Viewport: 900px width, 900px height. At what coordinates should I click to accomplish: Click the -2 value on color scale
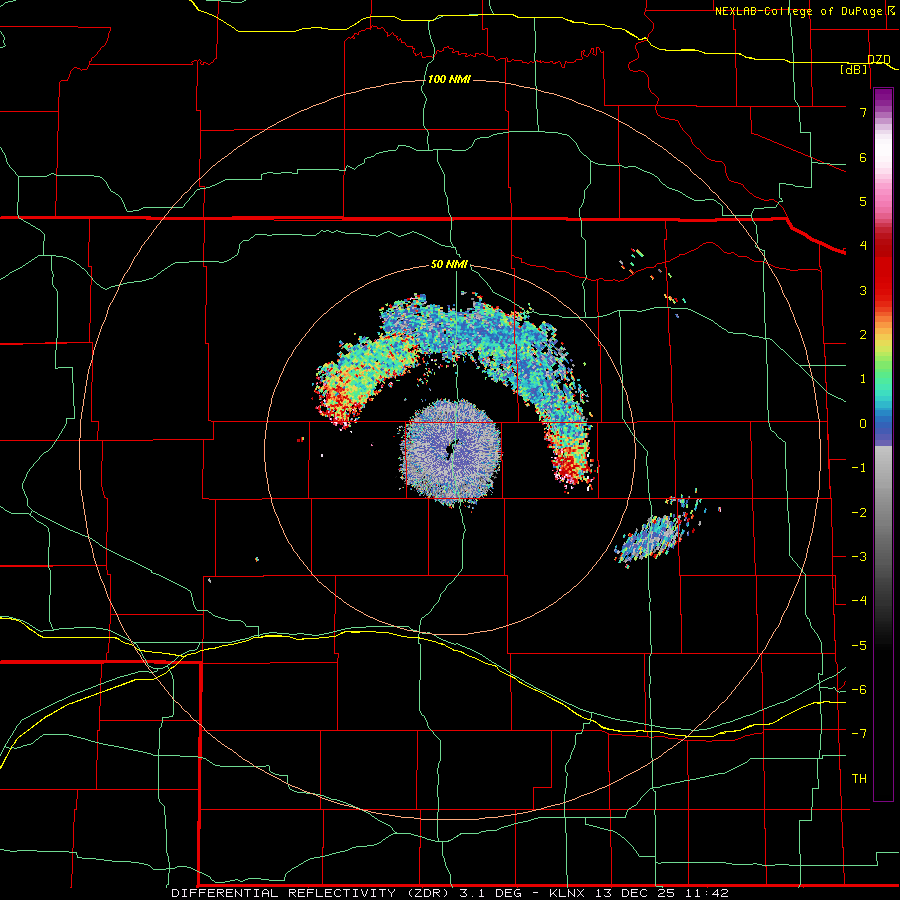point(859,513)
